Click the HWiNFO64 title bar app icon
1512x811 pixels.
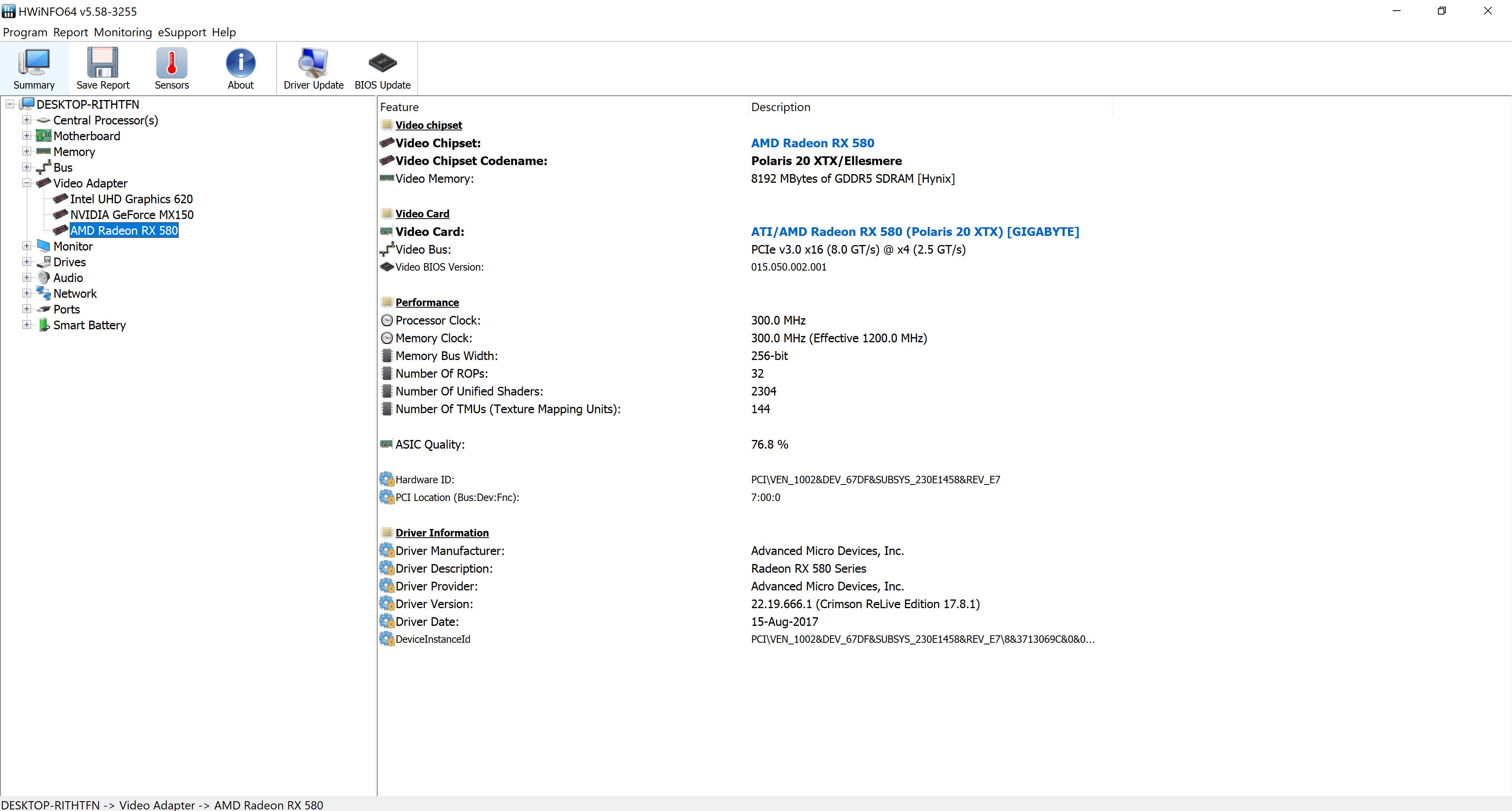(x=8, y=11)
